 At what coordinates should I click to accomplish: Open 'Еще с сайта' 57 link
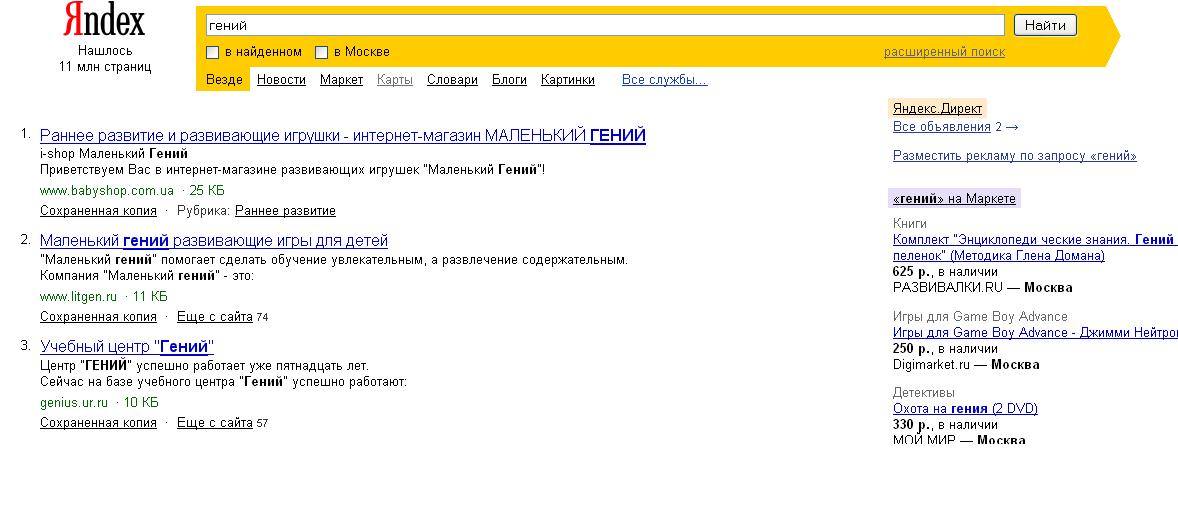(x=215, y=423)
